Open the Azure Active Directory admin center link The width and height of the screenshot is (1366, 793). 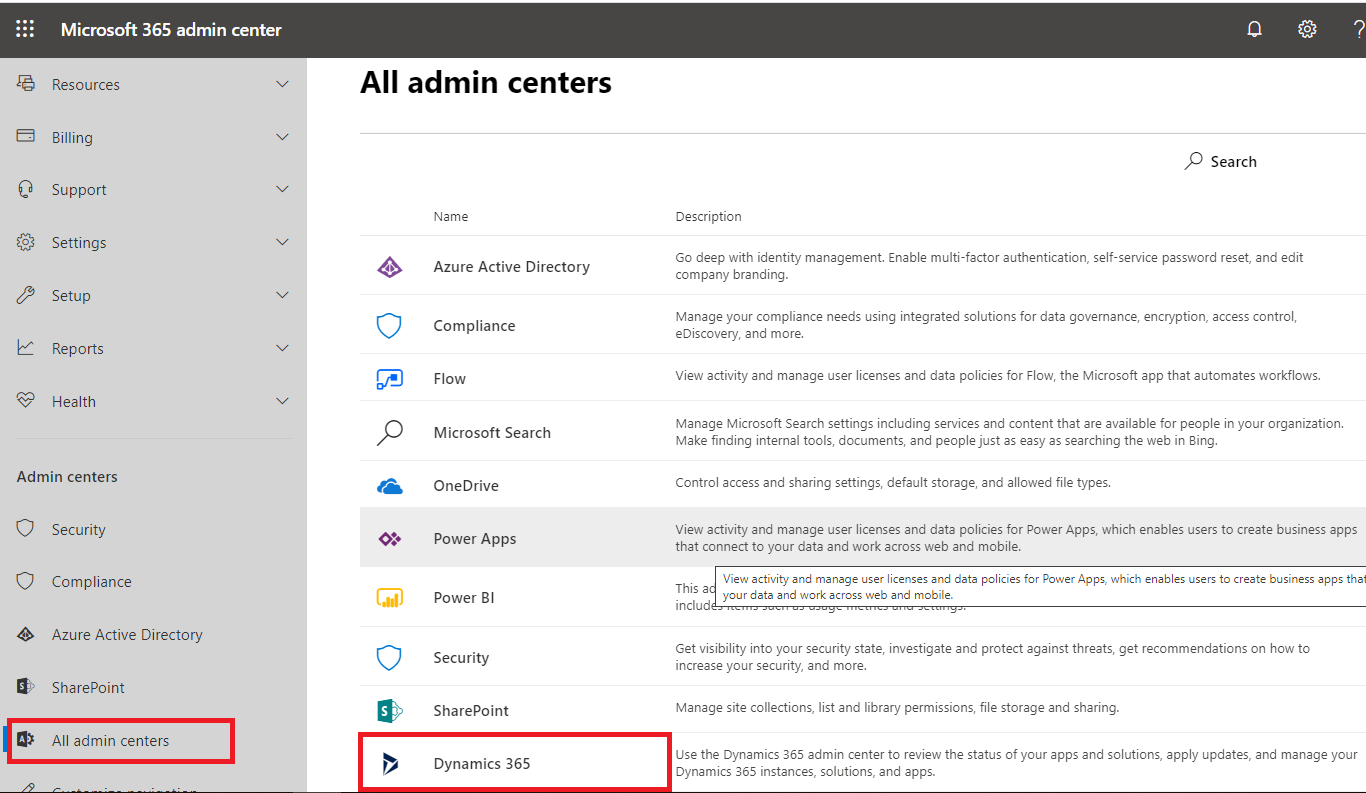click(511, 267)
